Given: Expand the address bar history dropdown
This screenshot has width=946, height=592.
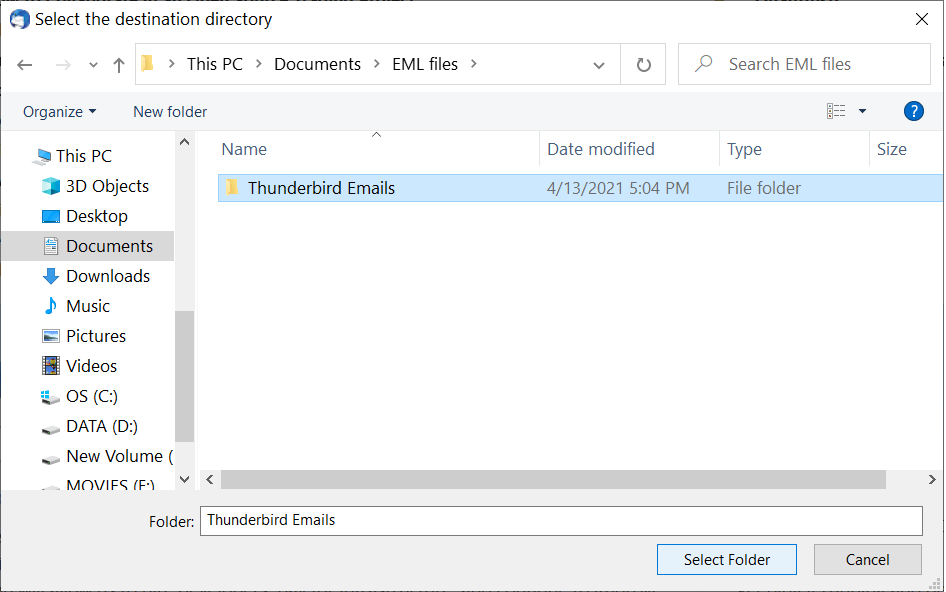Looking at the screenshot, I should (599, 65).
